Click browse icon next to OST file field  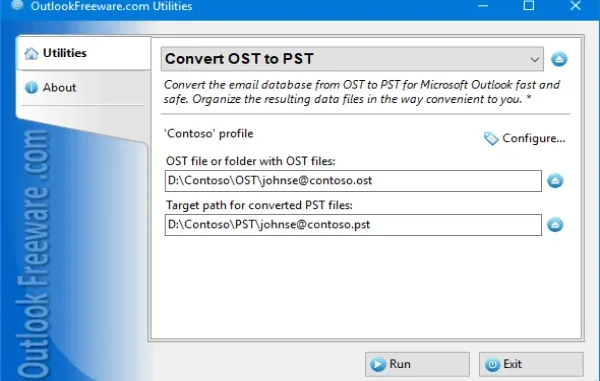[x=555, y=181]
